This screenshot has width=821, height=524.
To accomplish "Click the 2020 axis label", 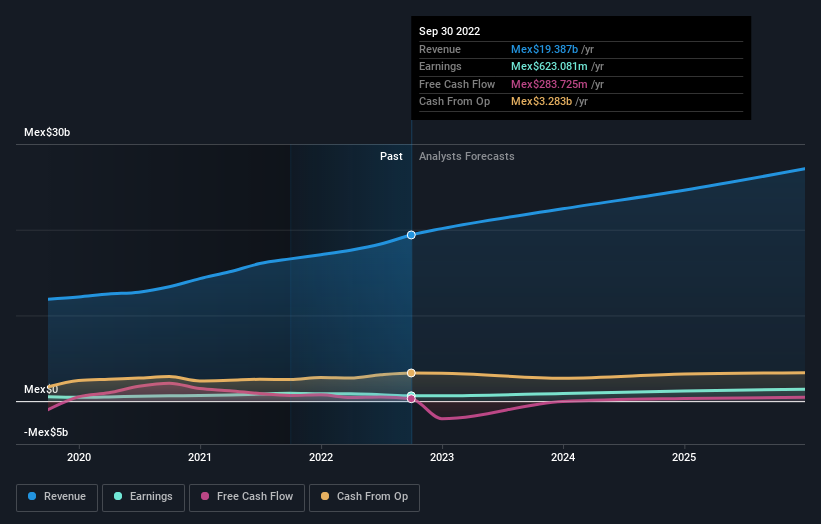I will 79,458.
